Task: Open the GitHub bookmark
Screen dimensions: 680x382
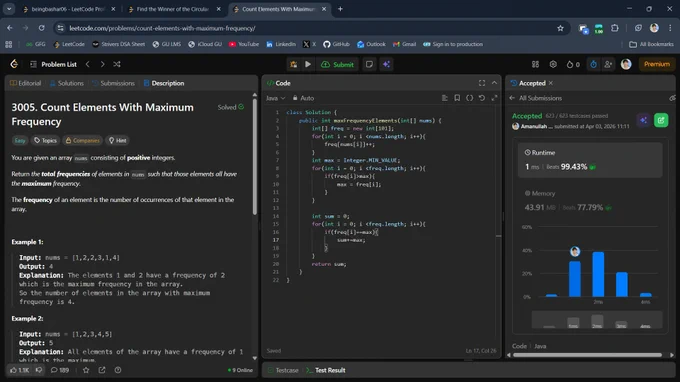Action: 337,44
